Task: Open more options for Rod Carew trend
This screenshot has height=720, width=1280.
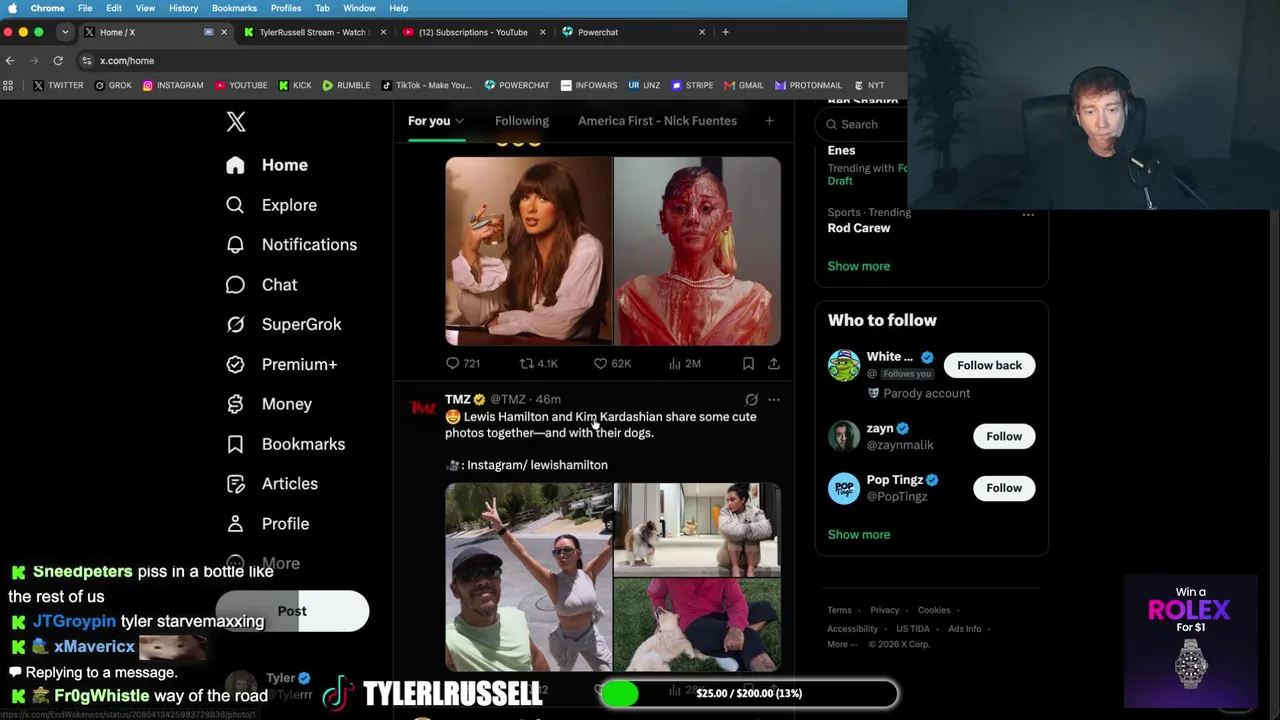Action: (1028, 214)
